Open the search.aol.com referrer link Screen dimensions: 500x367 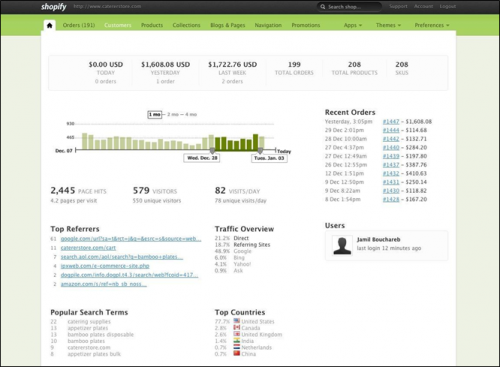122,257
